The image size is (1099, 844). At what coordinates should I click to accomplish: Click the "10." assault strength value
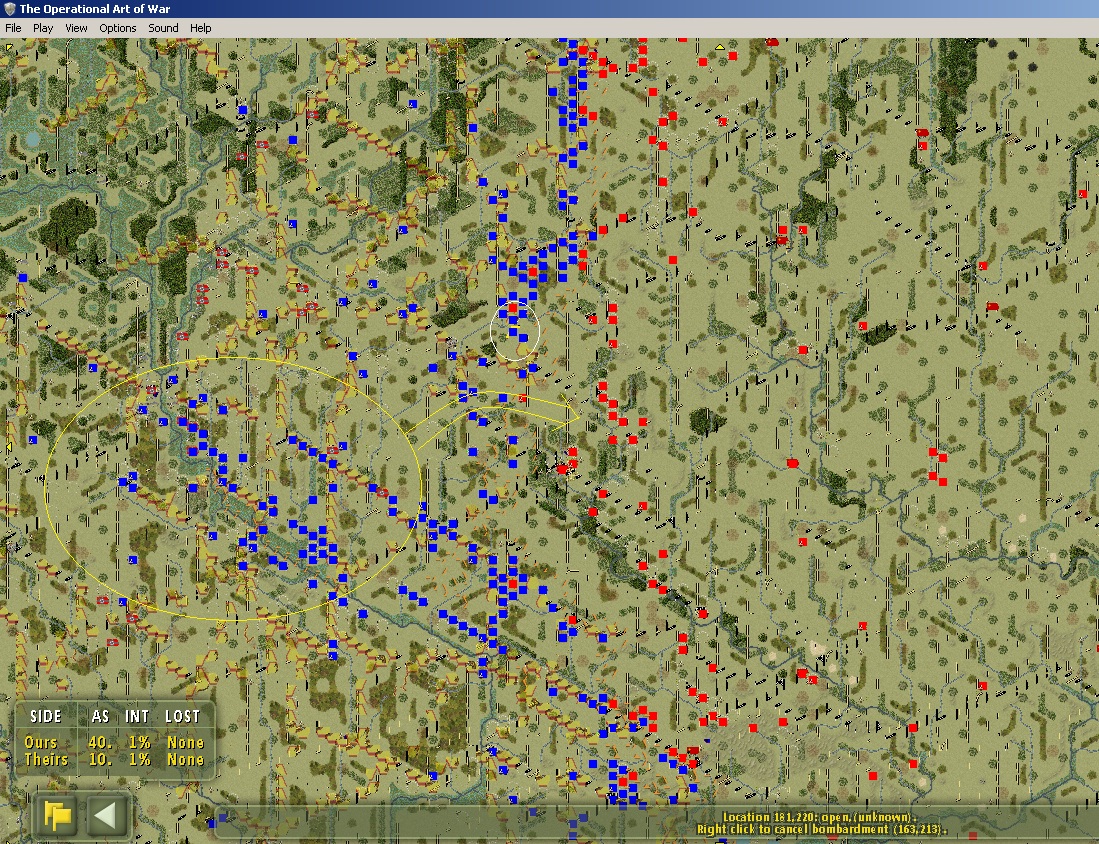pyautogui.click(x=100, y=759)
